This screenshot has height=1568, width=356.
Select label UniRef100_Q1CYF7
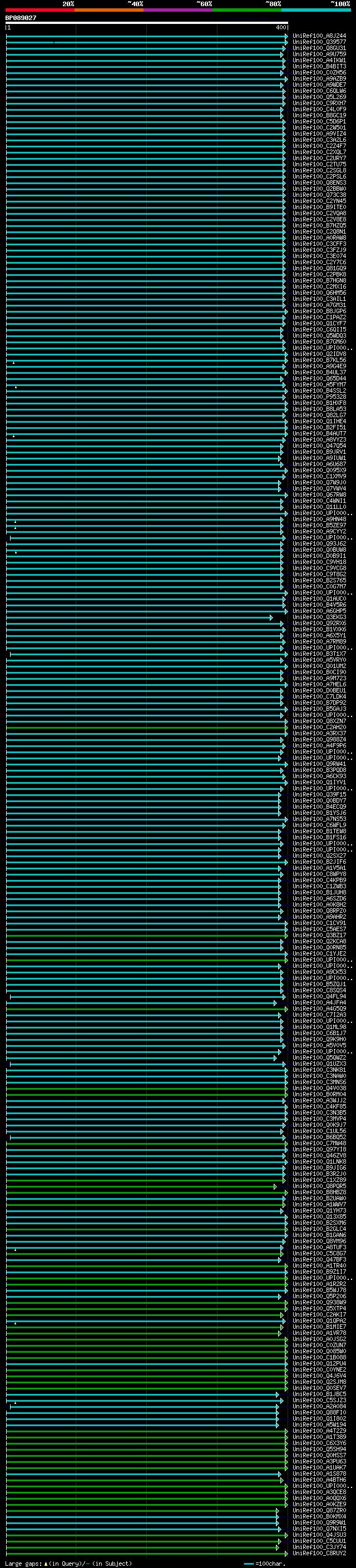319,323
